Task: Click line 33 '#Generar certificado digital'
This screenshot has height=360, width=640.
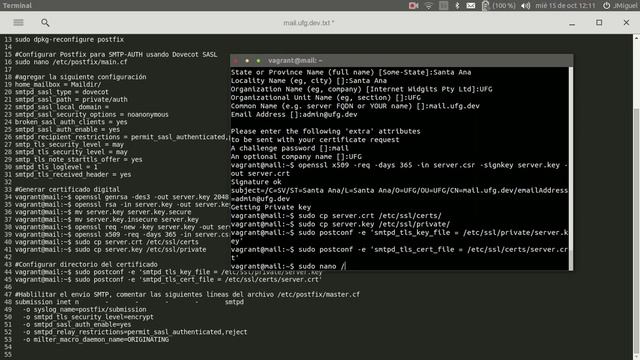Action: coord(67,189)
